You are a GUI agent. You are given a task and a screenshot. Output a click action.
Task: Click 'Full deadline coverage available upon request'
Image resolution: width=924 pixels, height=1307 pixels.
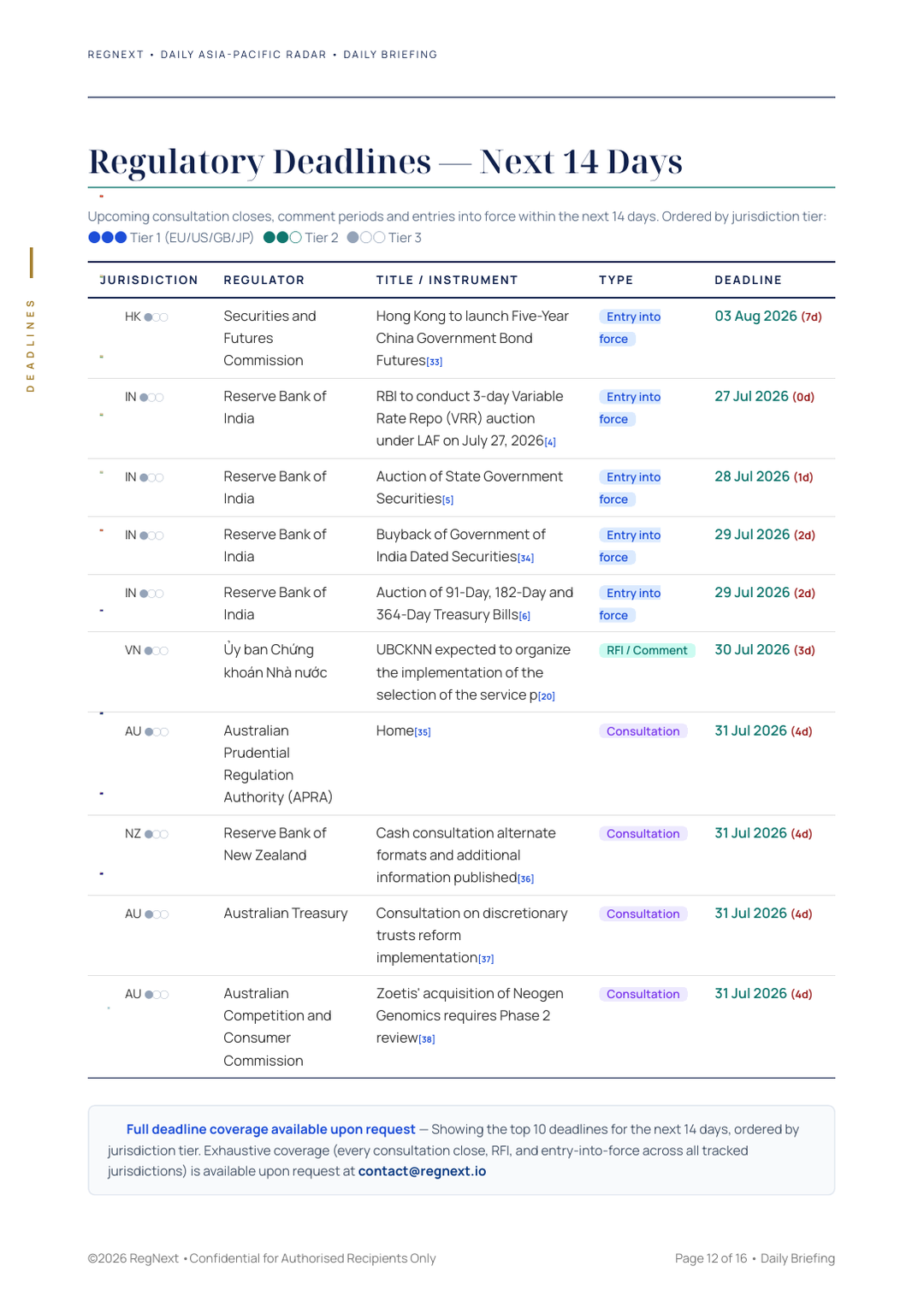270,1129
